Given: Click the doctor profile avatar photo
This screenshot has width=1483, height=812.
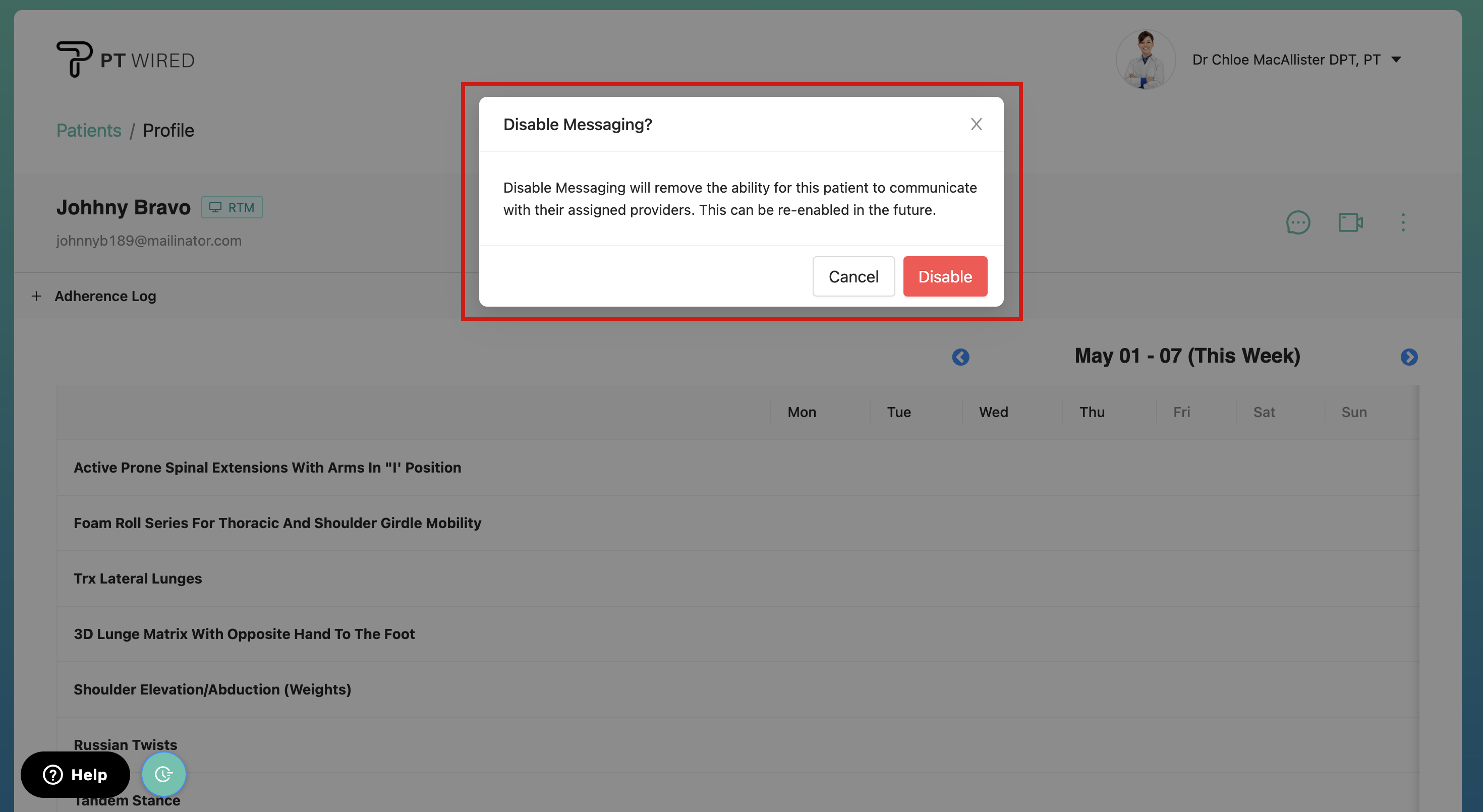Looking at the screenshot, I should (x=1145, y=60).
